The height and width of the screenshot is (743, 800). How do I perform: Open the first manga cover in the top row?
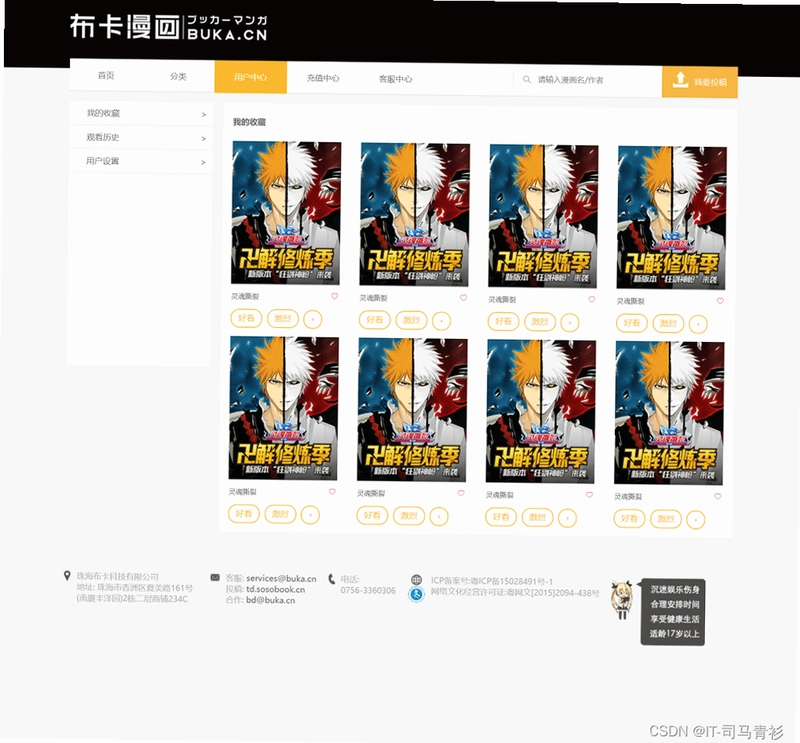[x=286, y=213]
